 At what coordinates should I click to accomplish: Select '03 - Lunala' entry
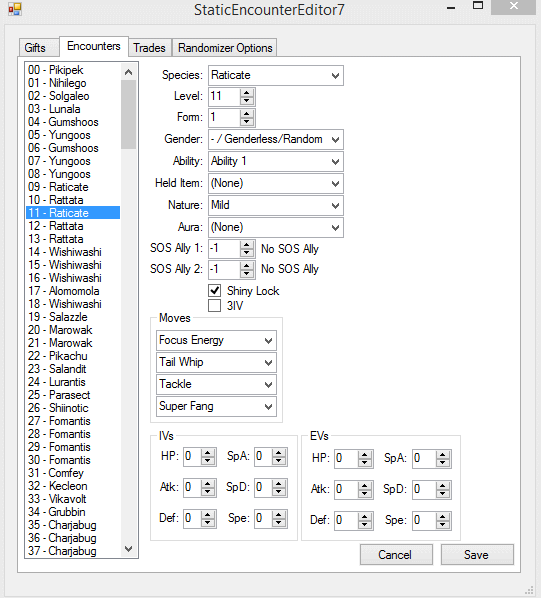73,109
